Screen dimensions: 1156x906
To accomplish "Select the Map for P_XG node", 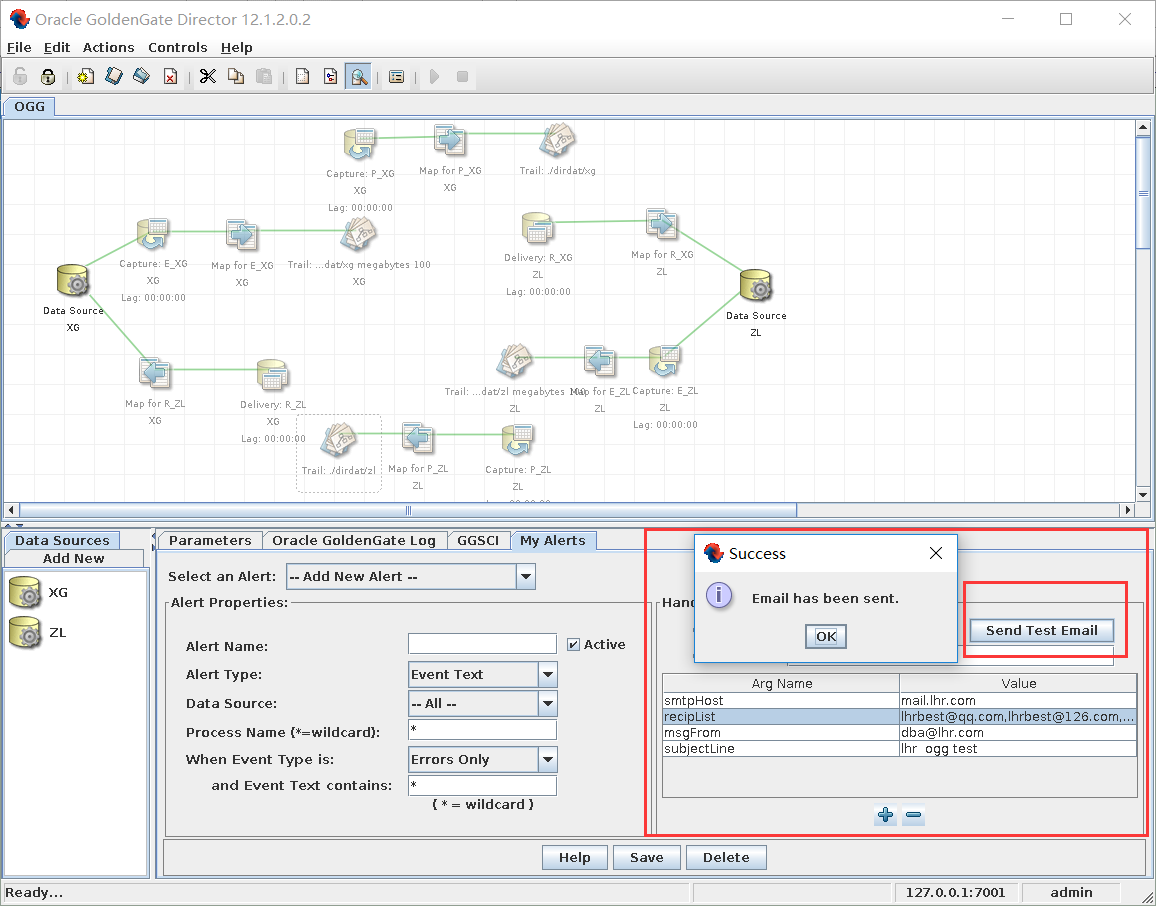I will tap(450, 140).
